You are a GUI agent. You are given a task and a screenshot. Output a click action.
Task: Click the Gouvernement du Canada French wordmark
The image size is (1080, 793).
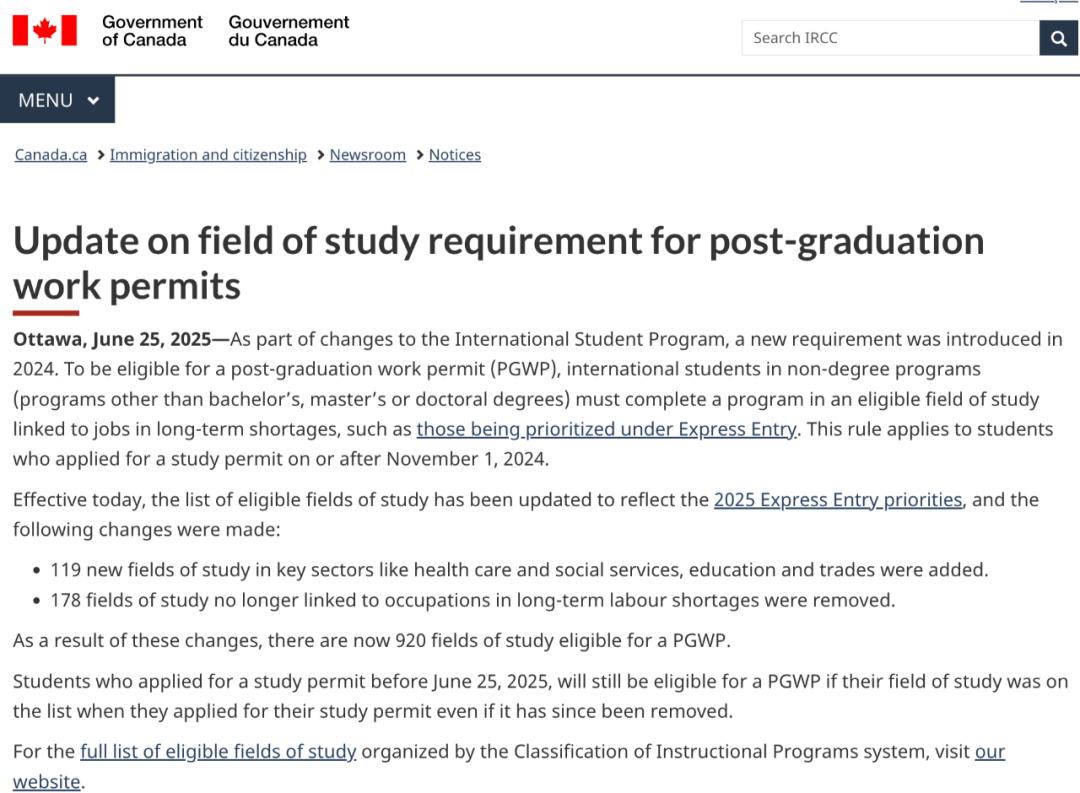(289, 31)
